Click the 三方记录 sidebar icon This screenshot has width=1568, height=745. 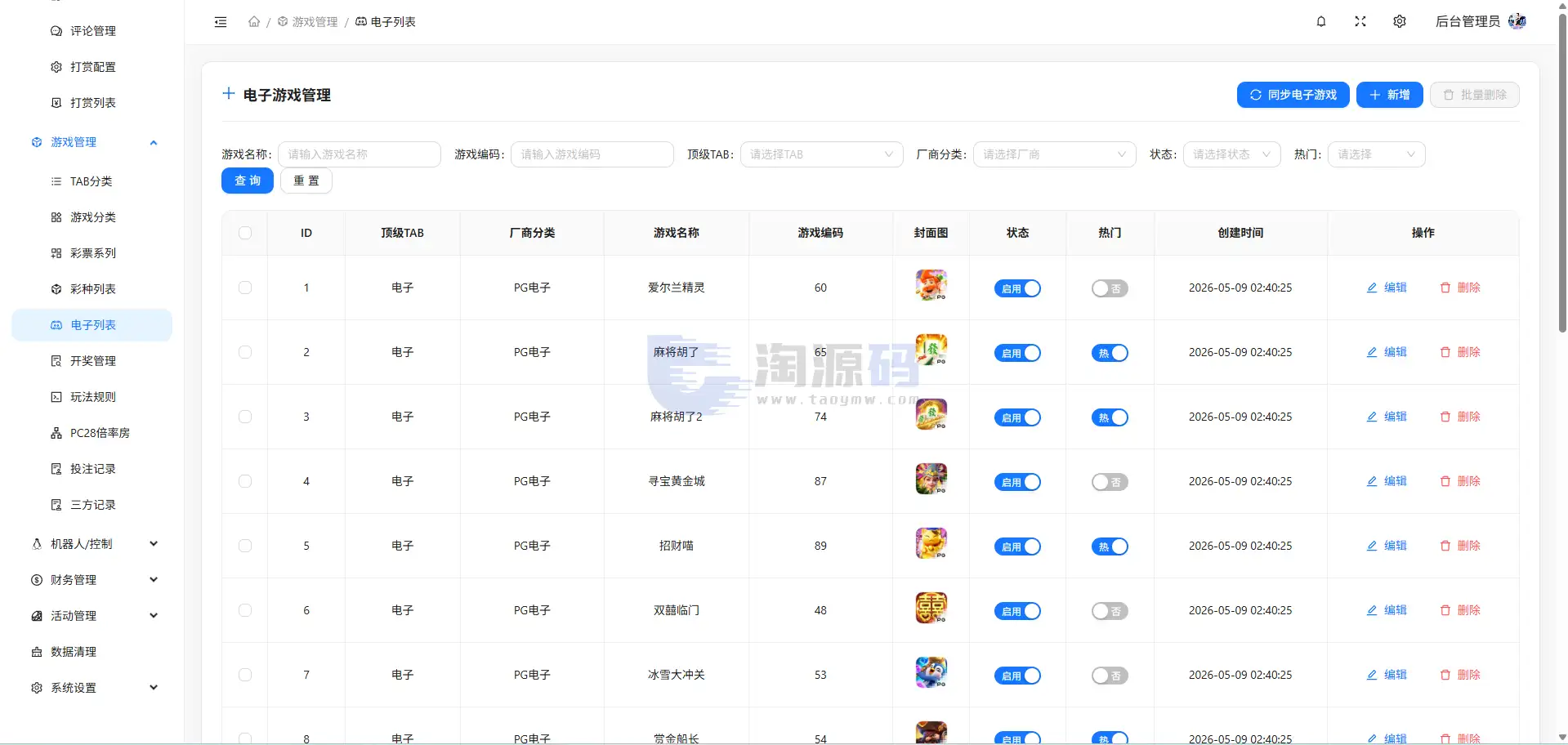[x=56, y=505]
